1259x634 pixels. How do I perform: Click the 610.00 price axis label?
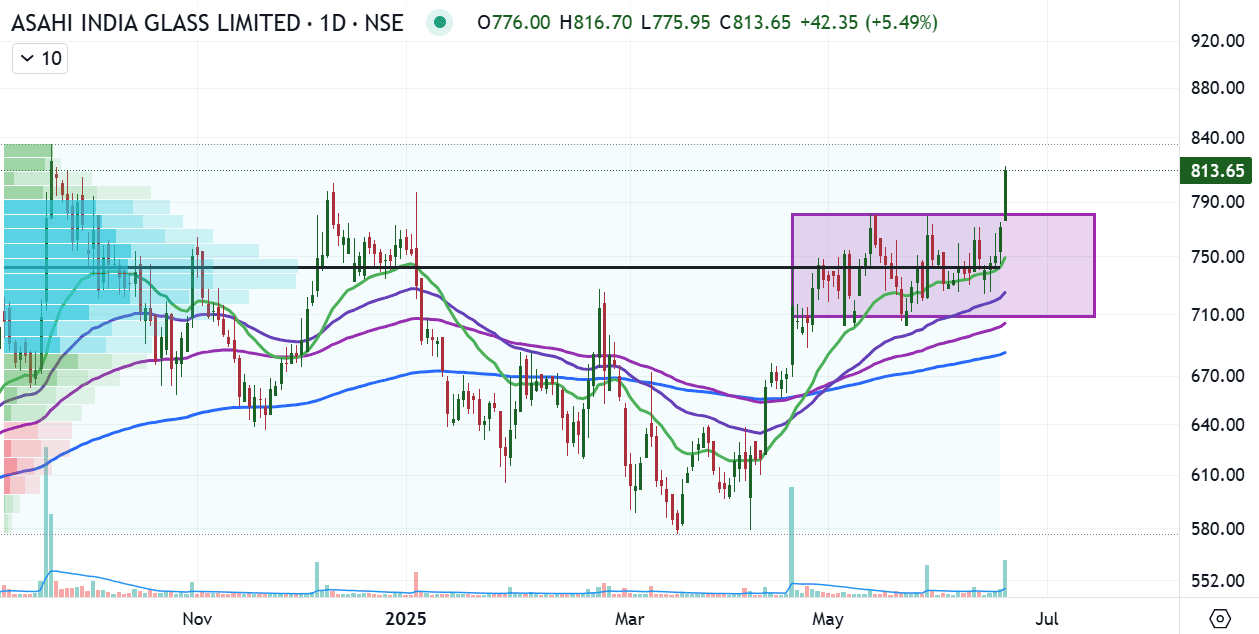click(1217, 475)
